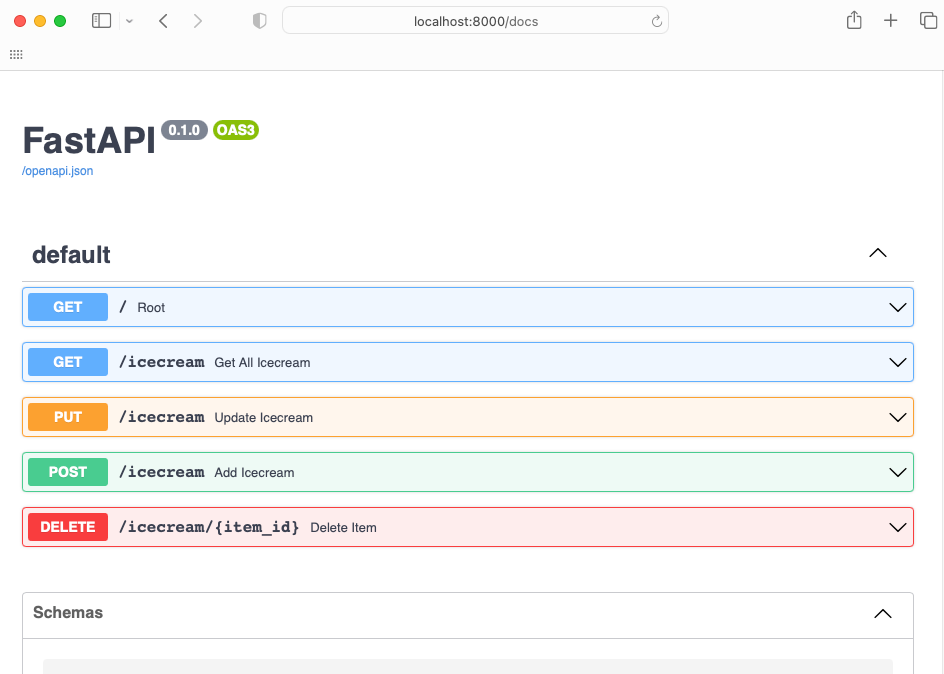The image size is (944, 674).
Task: Click the FastAPI title
Action: (89, 140)
